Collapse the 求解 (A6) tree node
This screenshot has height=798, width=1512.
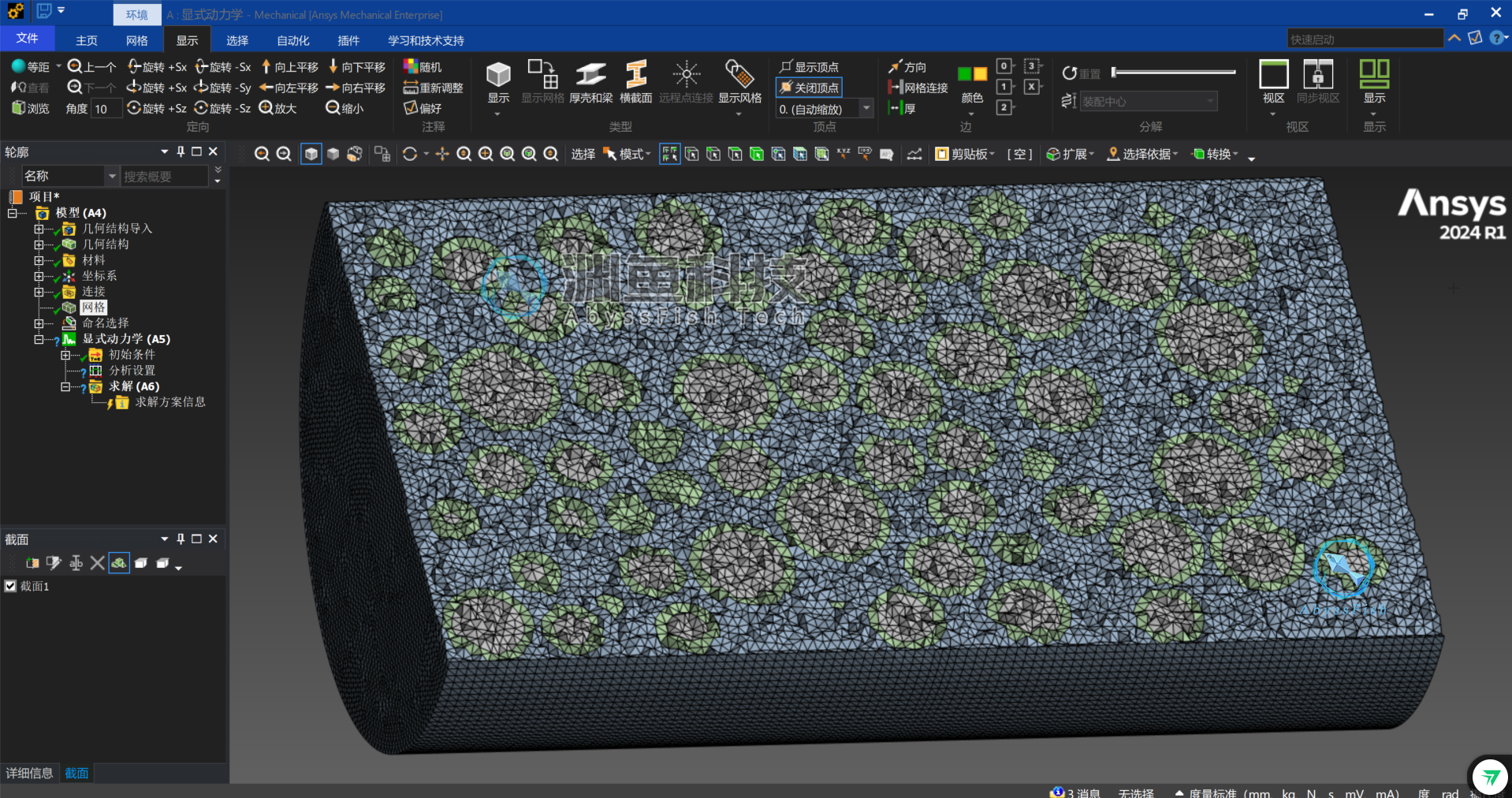(x=65, y=386)
